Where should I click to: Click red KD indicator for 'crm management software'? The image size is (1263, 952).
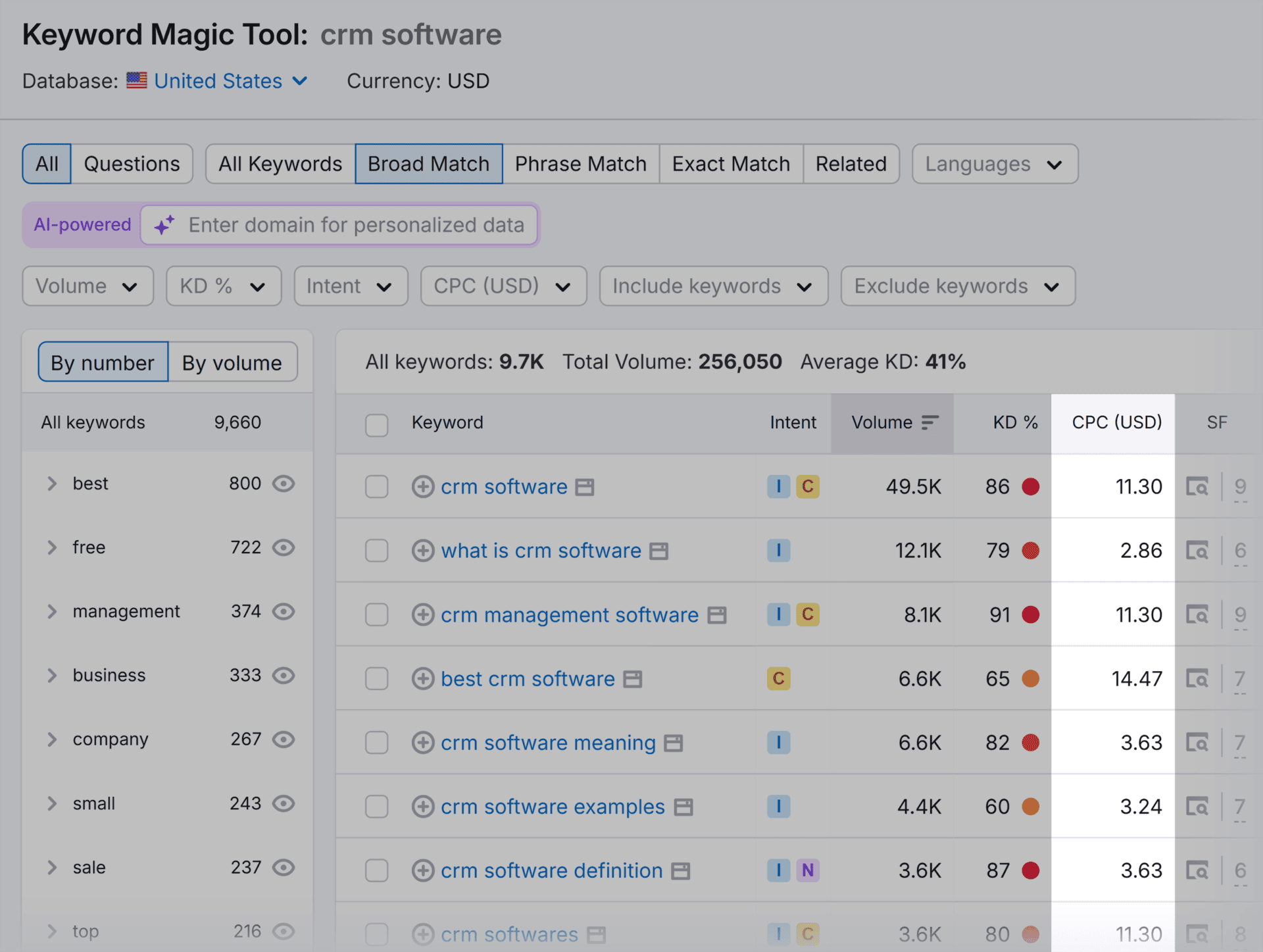[x=1030, y=614]
